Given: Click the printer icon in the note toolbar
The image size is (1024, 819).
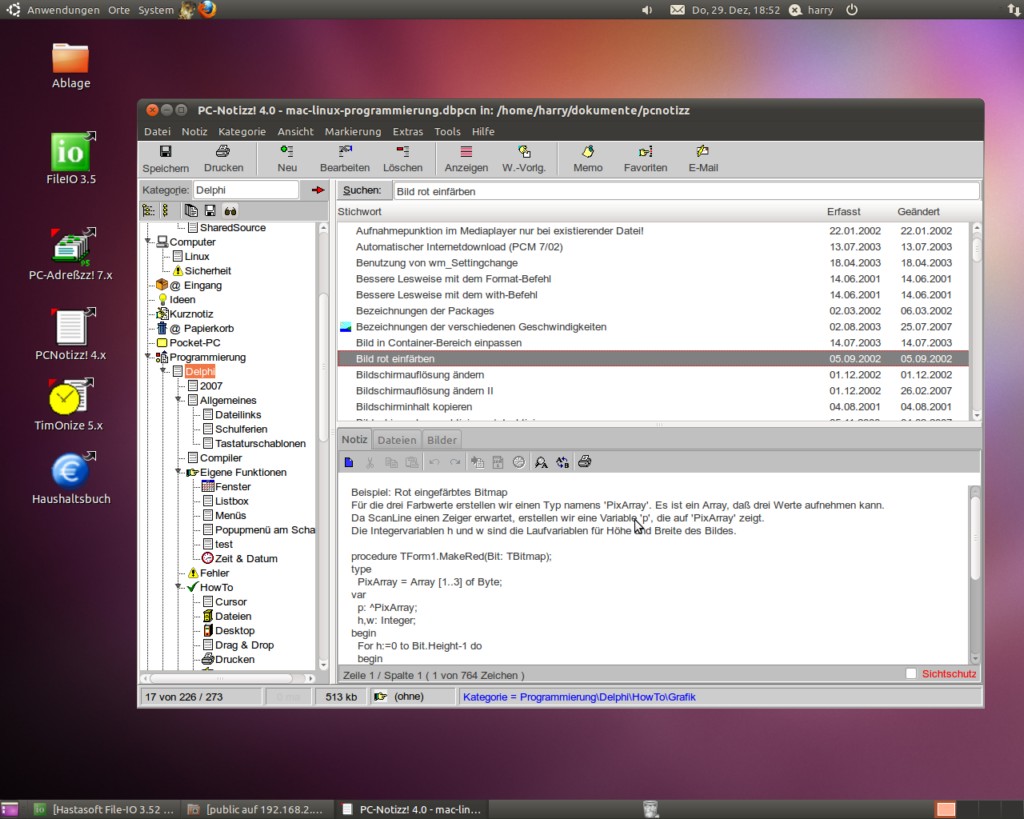Looking at the screenshot, I should [x=584, y=462].
